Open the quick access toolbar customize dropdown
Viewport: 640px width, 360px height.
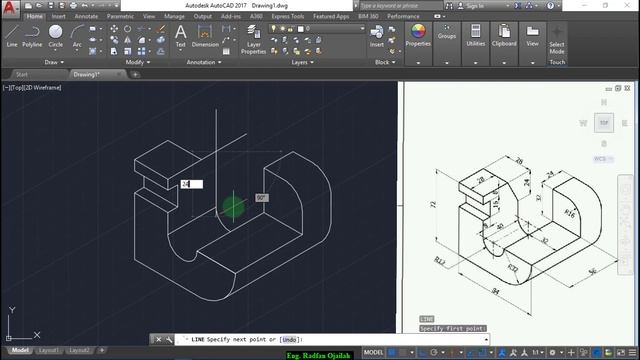point(116,6)
